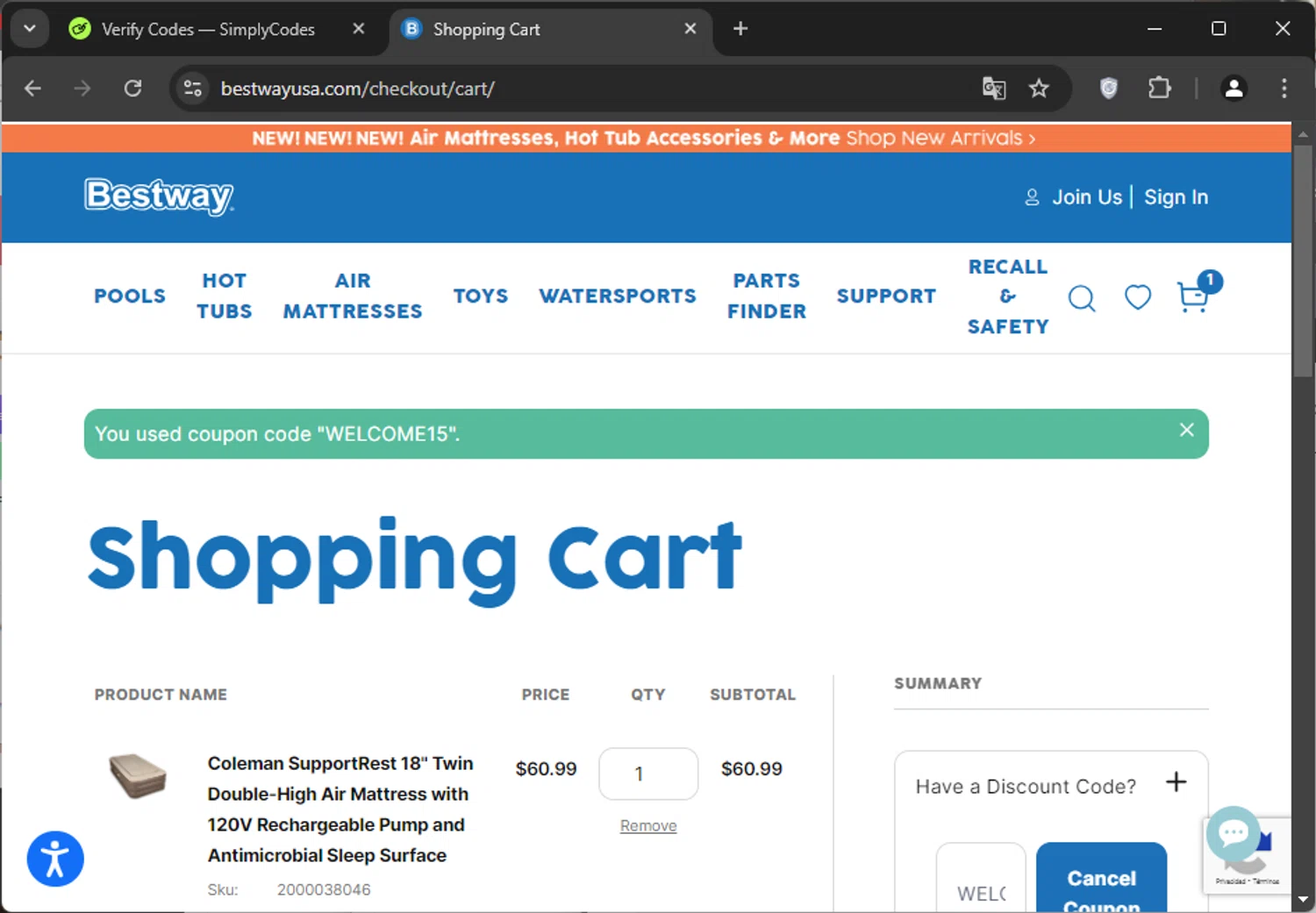
Task: Dismiss the WELCOME15 coupon message
Action: click(x=1187, y=430)
